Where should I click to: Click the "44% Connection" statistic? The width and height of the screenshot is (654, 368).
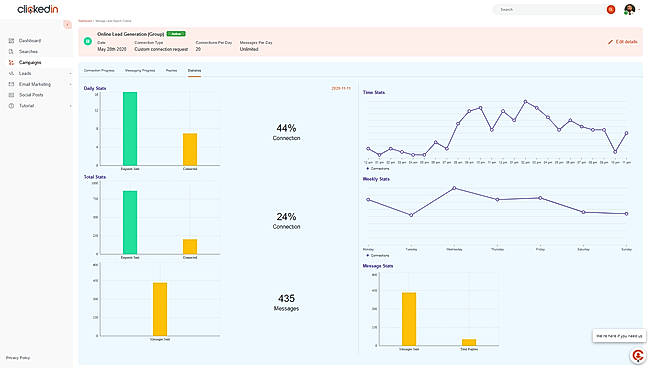click(287, 132)
